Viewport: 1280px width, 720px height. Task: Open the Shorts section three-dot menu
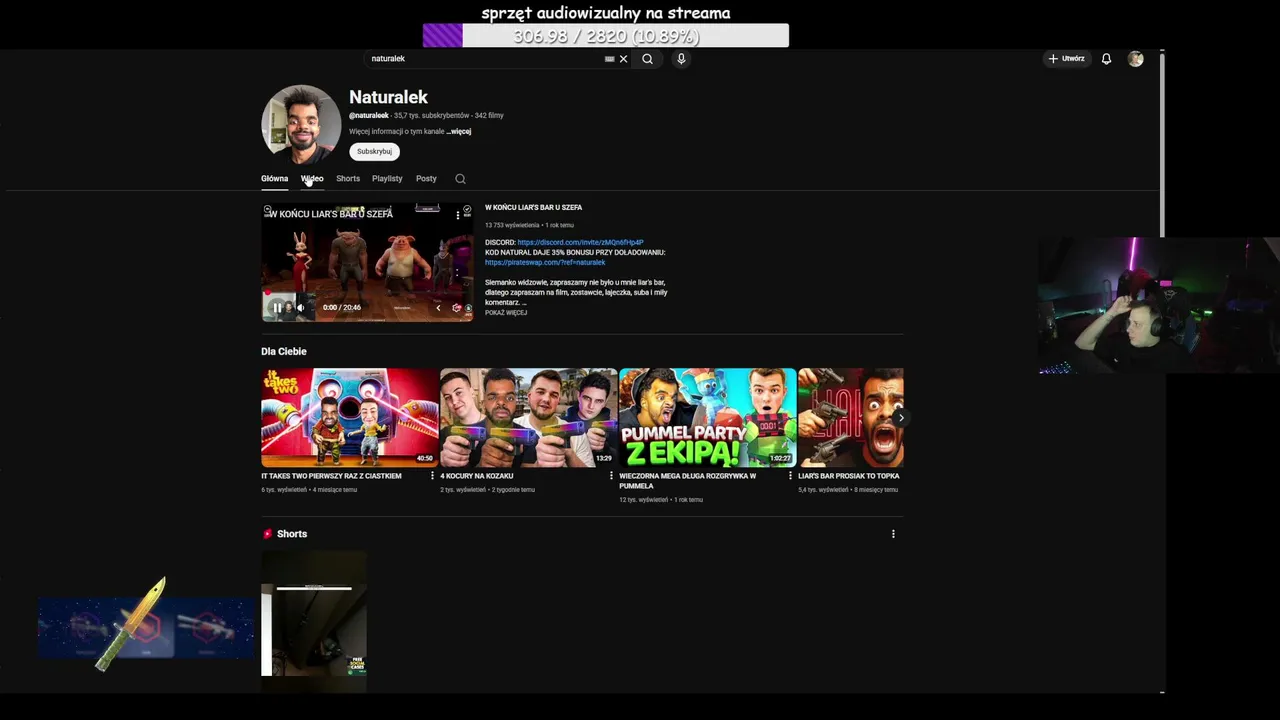point(893,534)
